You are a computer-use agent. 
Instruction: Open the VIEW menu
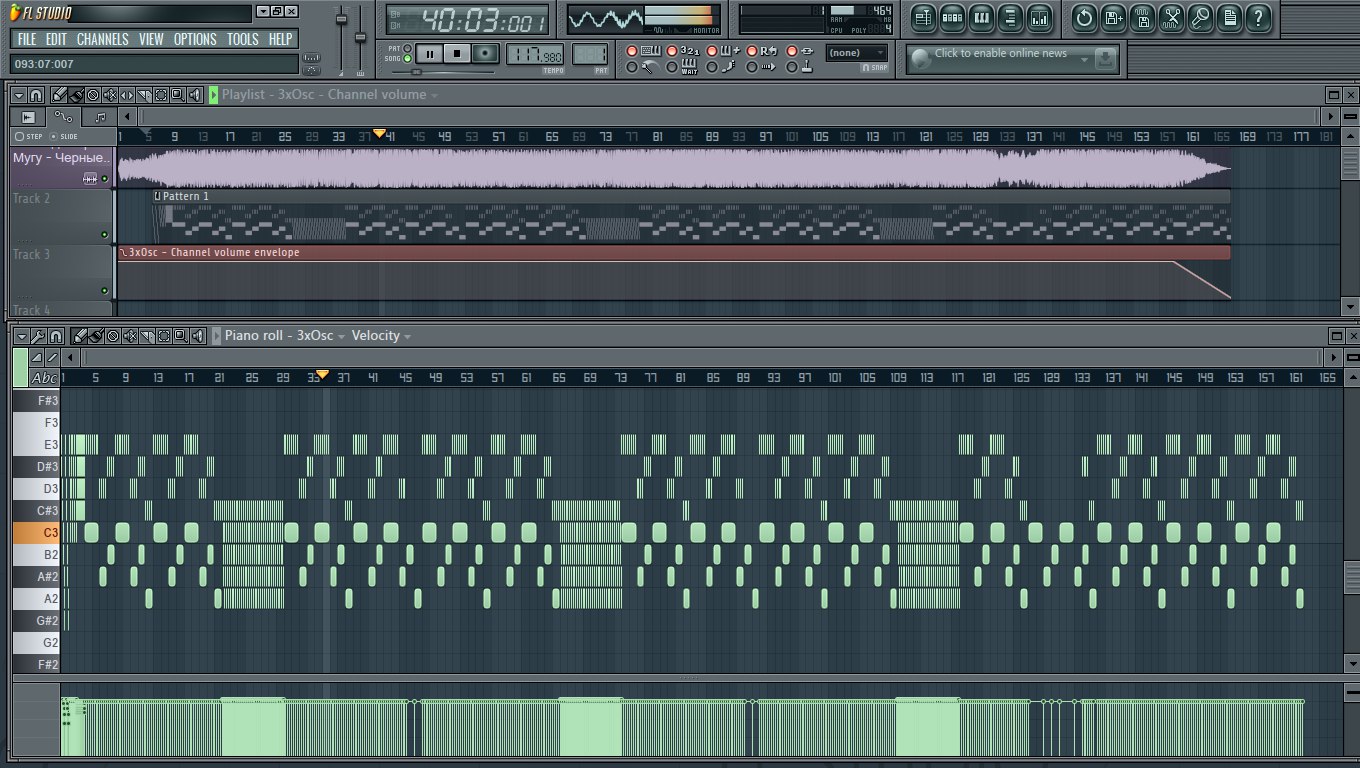point(151,39)
